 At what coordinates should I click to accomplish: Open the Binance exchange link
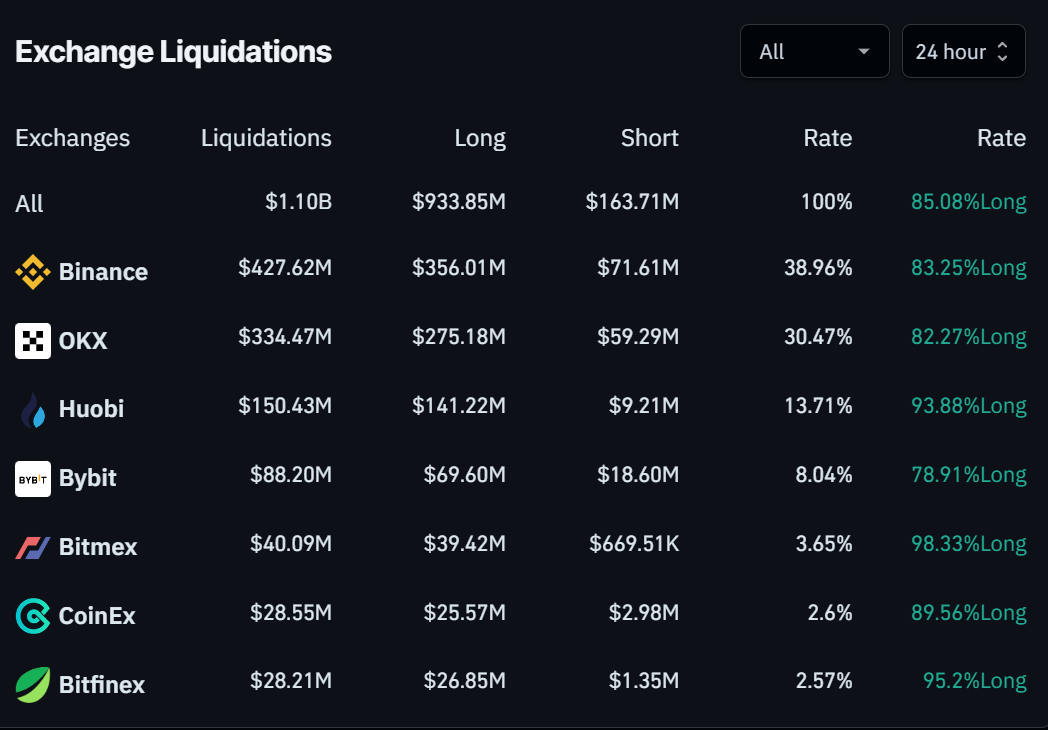103,272
